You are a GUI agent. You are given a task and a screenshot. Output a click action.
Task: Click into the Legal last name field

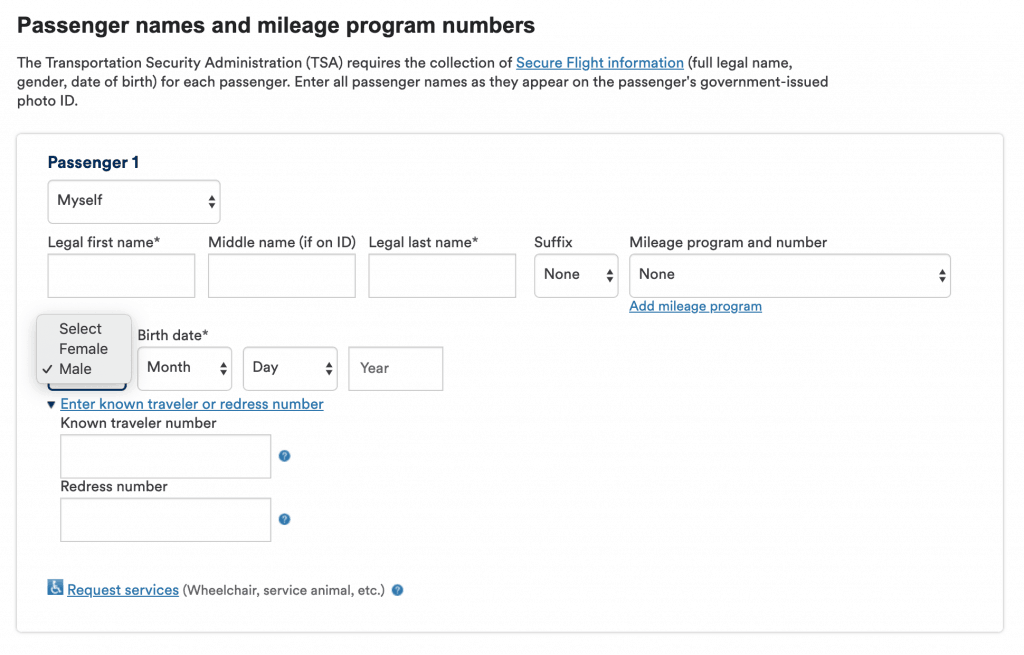(x=442, y=276)
